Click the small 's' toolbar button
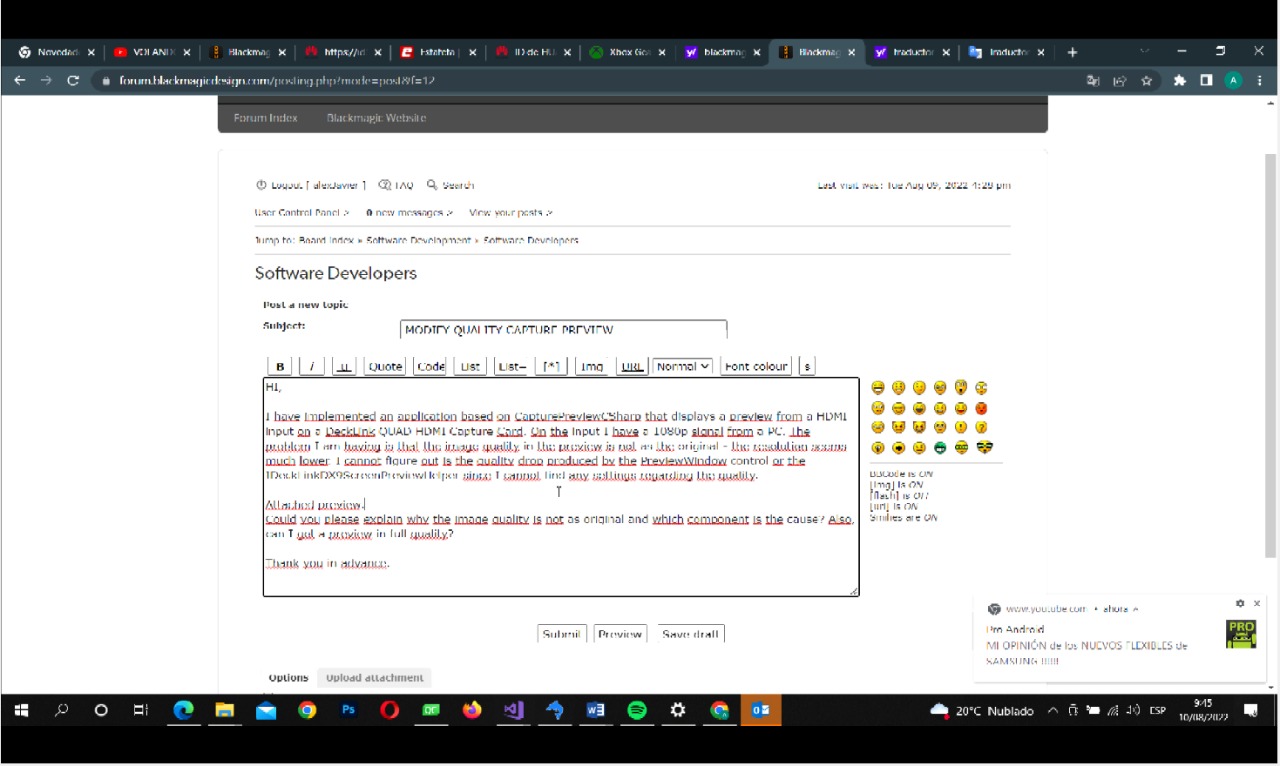 pyautogui.click(x=807, y=367)
